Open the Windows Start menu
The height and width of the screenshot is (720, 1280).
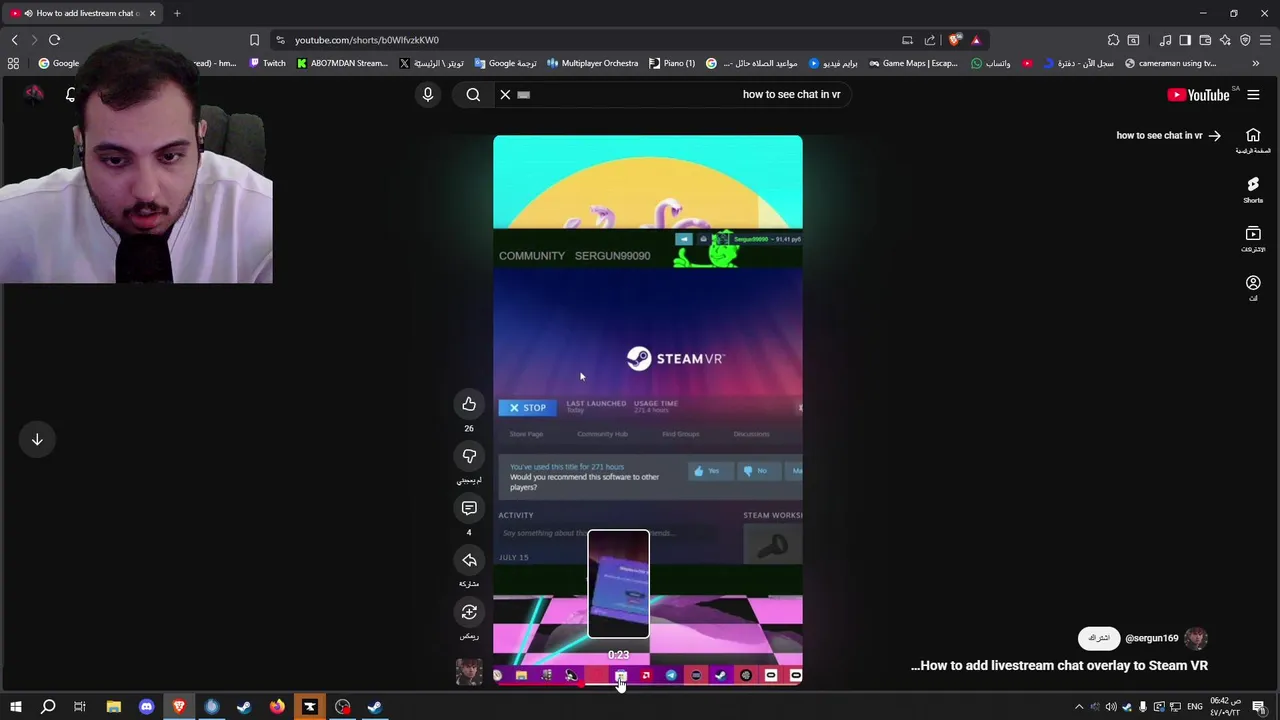(15, 707)
